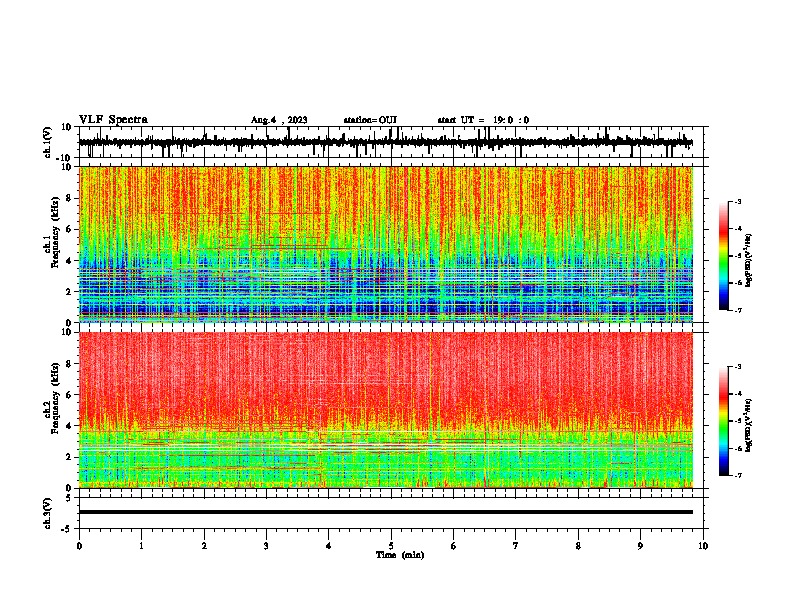792x612 pixels.
Task: Click the ch.1 voltage waveform trace
Action: click(385, 142)
